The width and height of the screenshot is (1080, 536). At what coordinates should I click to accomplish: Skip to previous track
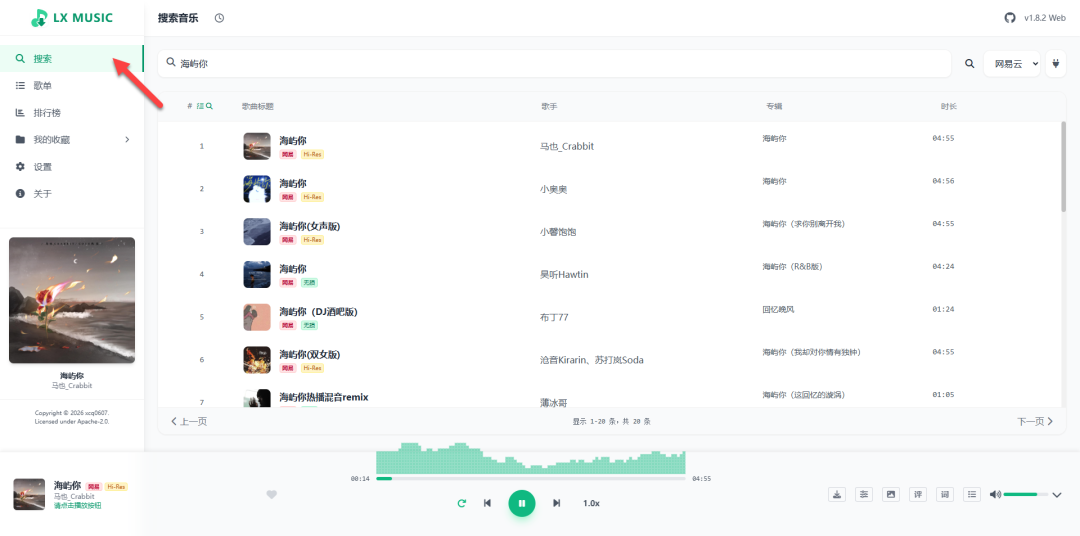click(488, 503)
